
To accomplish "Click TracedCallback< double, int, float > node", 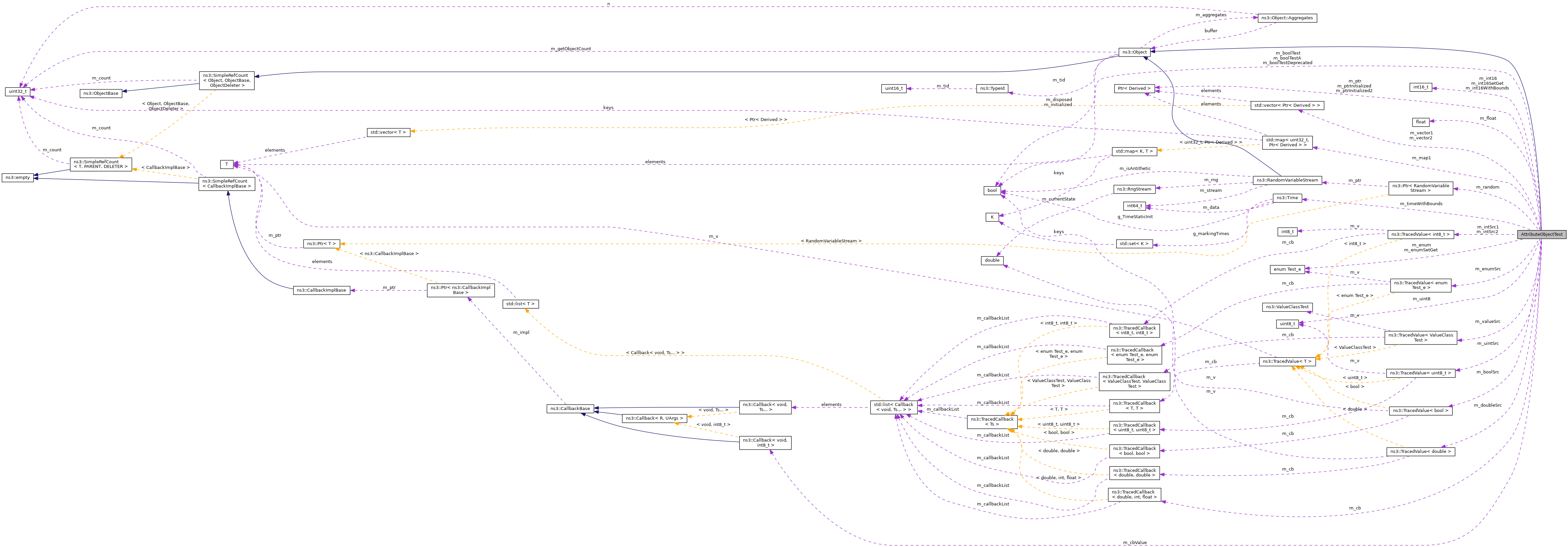I will coord(1134,494).
